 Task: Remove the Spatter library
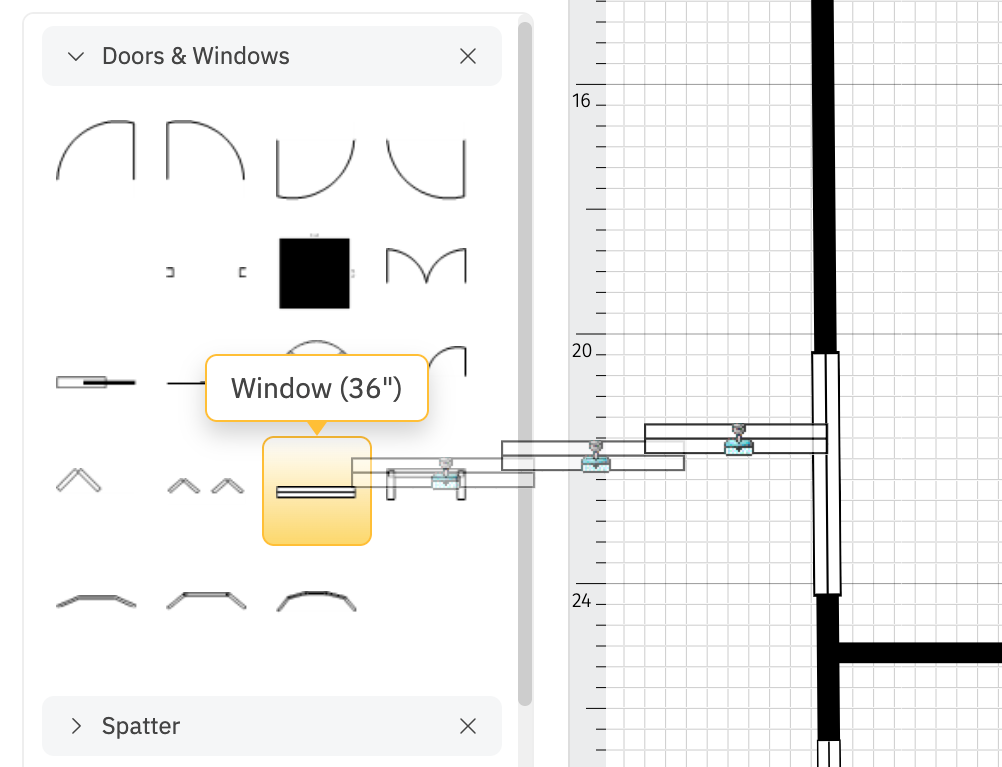[468, 726]
